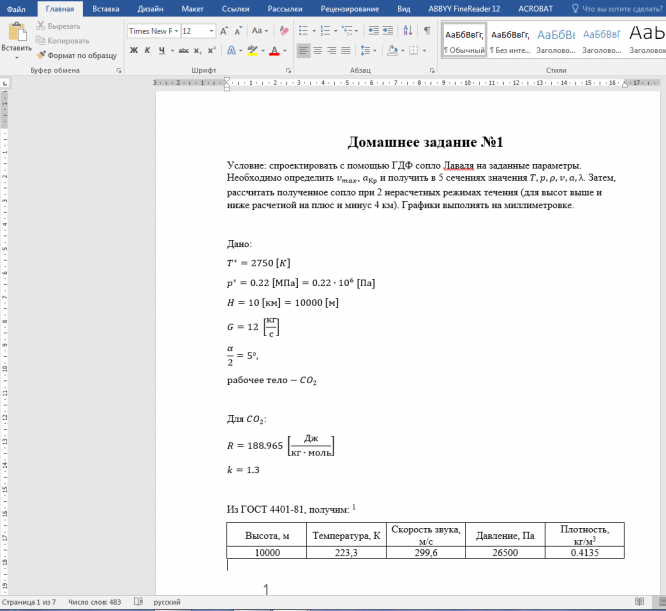
Task: Click the sort (A-Z) icon
Action: (x=408, y=31)
